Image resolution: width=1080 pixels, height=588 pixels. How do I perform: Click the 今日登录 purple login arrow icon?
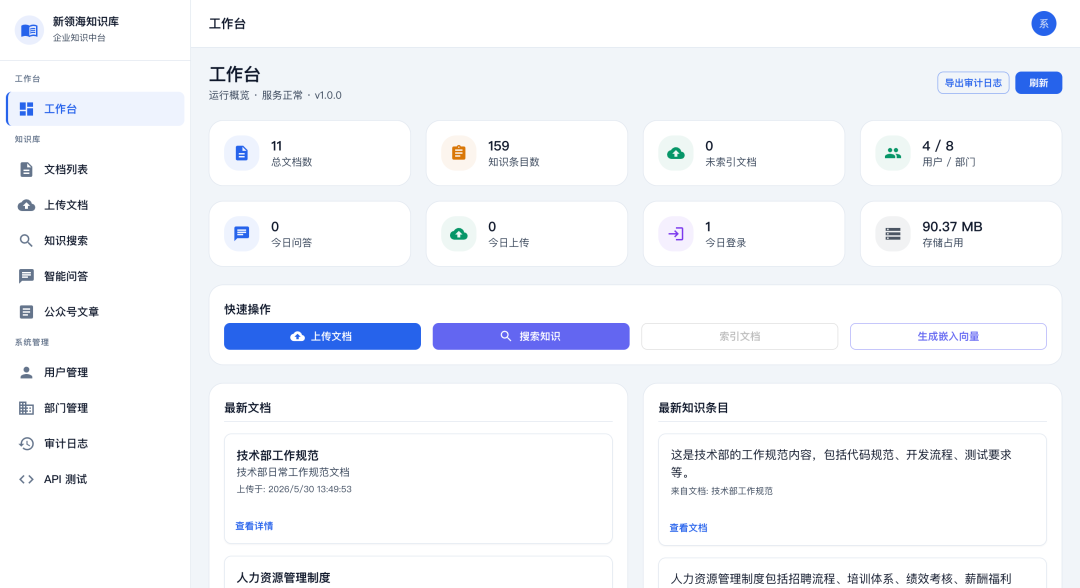click(676, 233)
